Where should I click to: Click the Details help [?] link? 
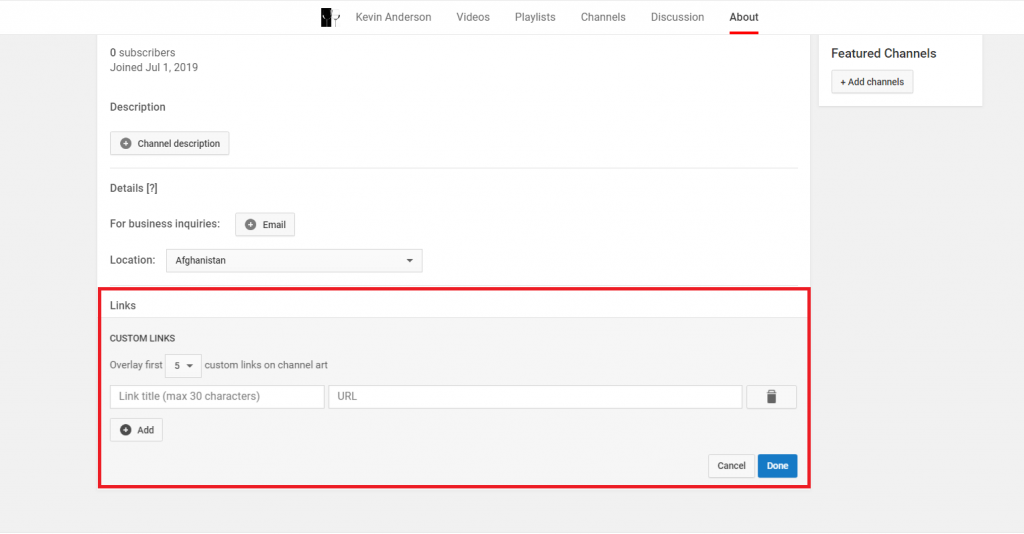coord(152,188)
